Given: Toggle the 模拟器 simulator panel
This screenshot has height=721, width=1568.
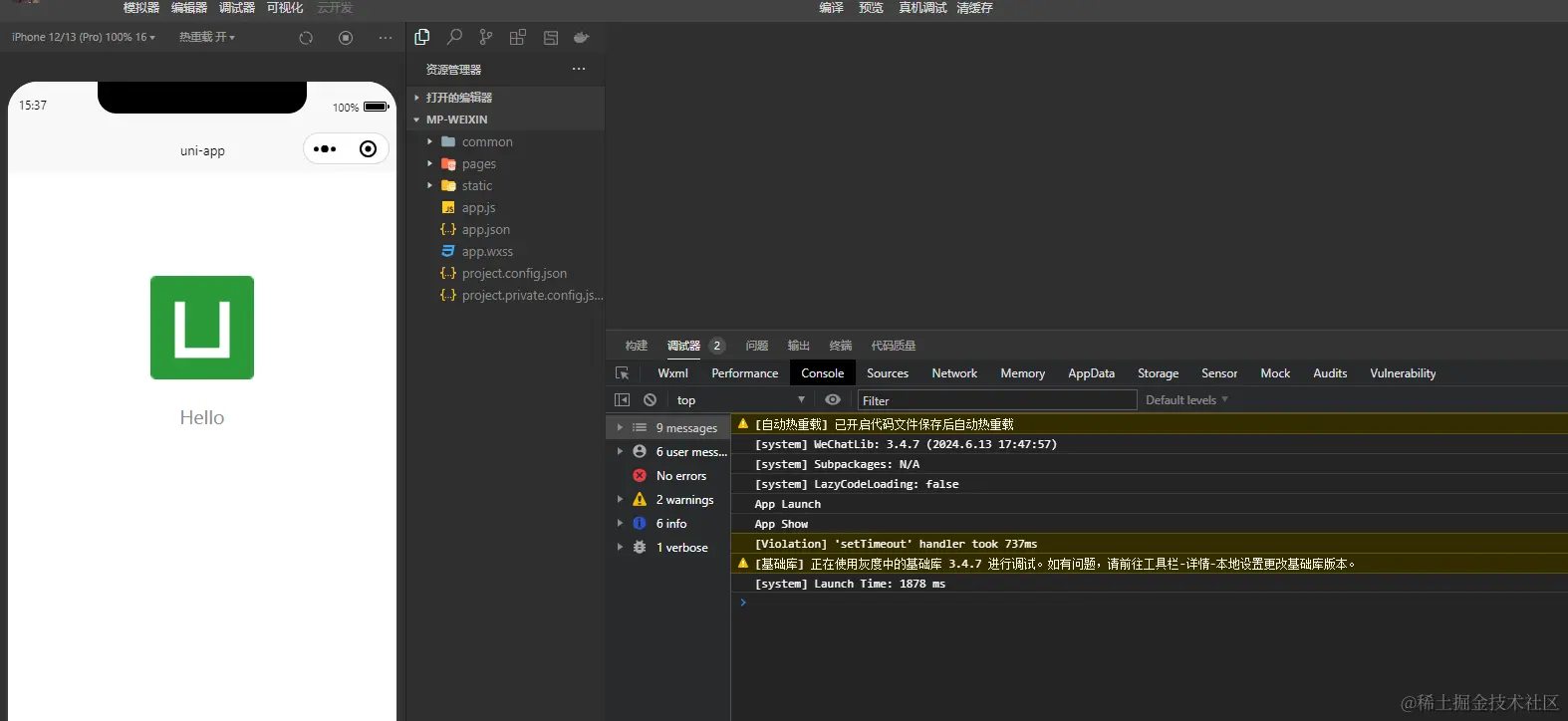Looking at the screenshot, I should [x=141, y=8].
